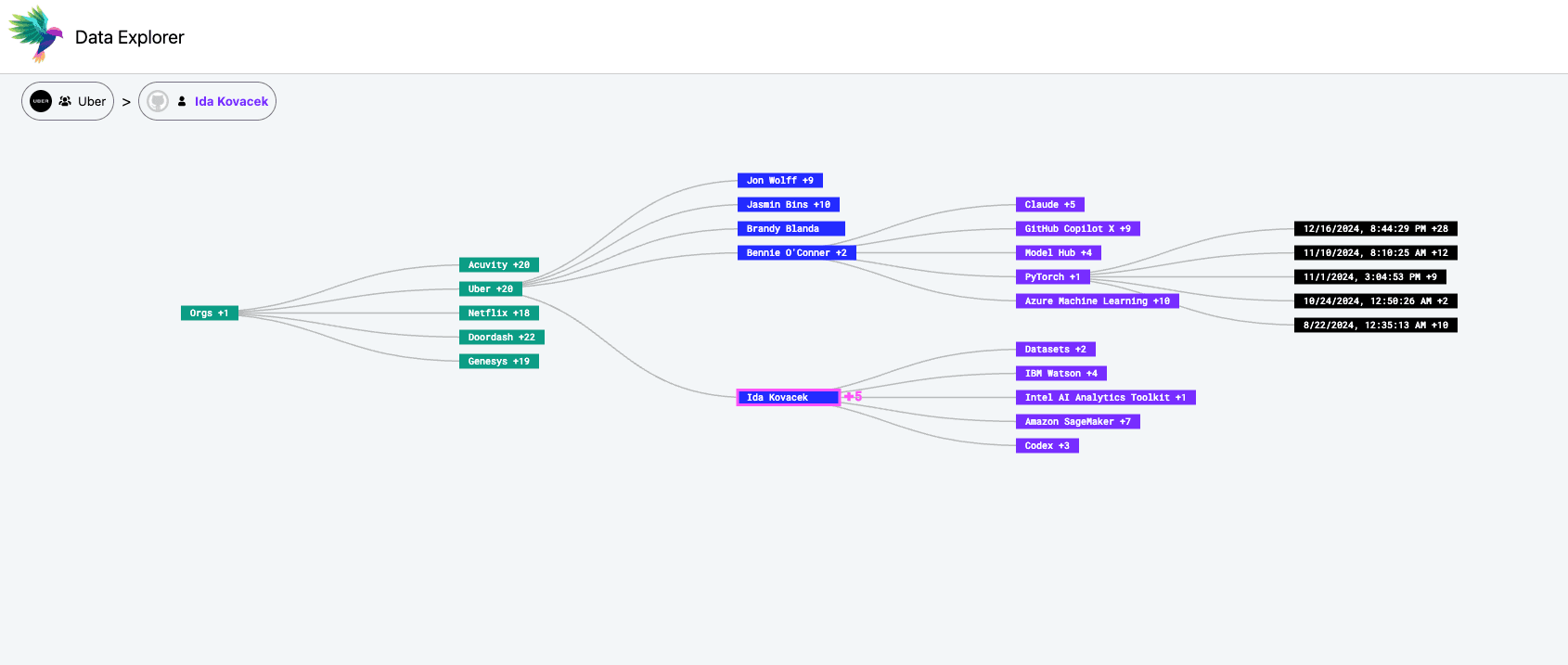Click the Bennie O'Conner +2 node
The image size is (1568, 665).
coord(797,253)
